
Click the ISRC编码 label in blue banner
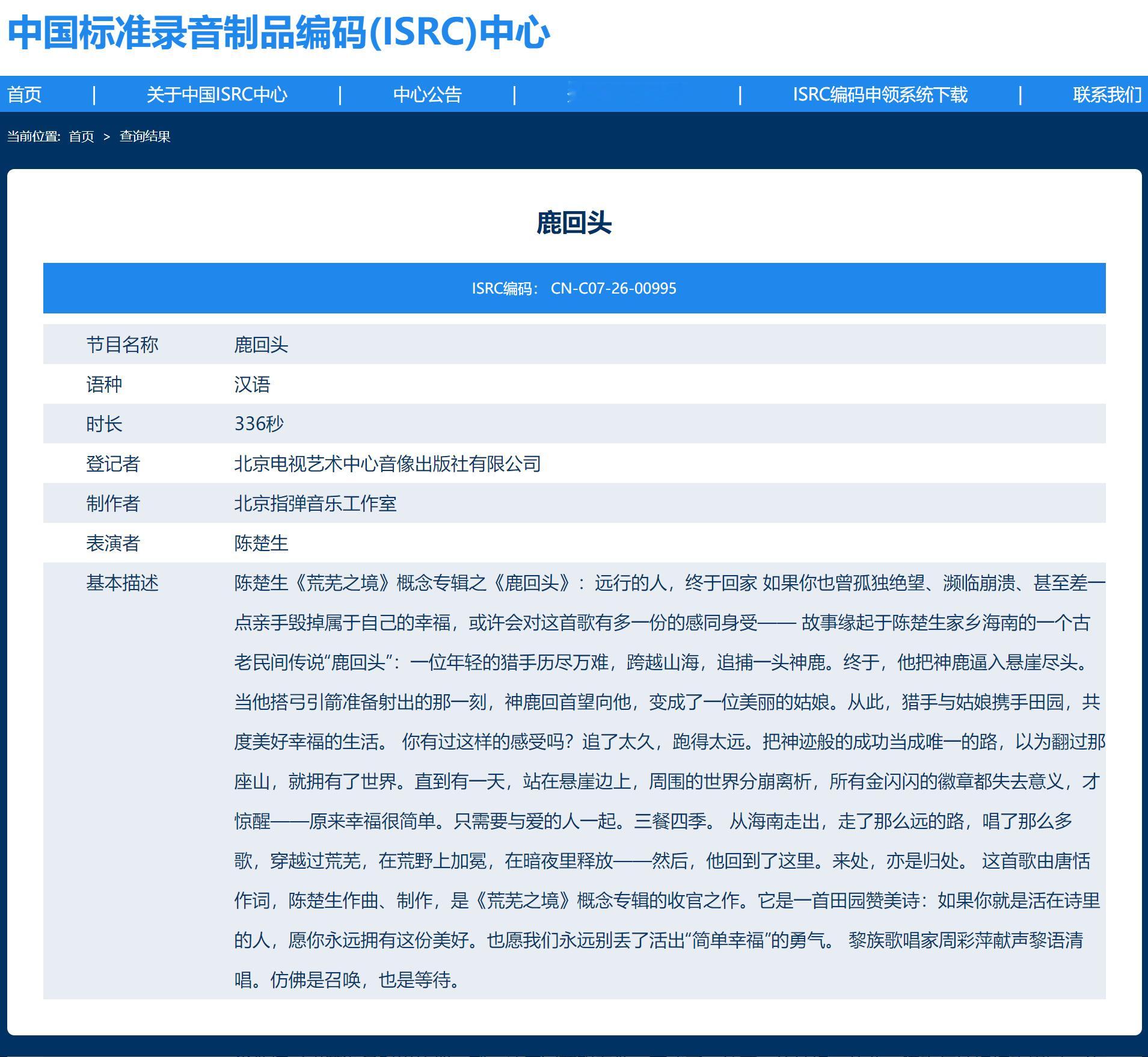(504, 289)
